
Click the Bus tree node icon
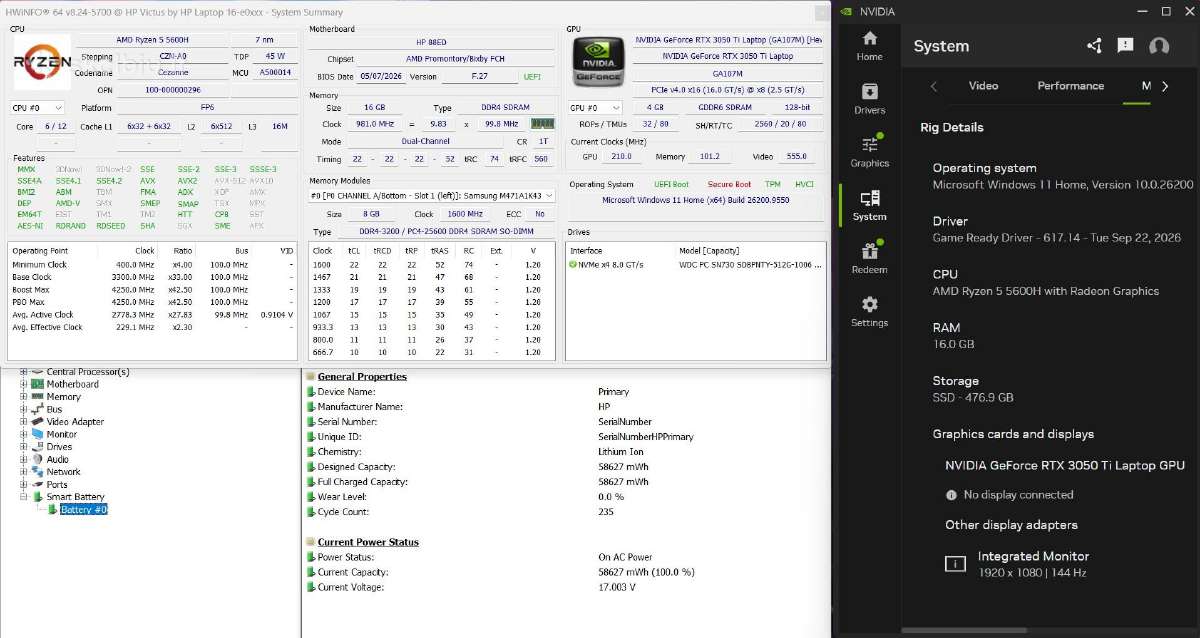point(37,409)
